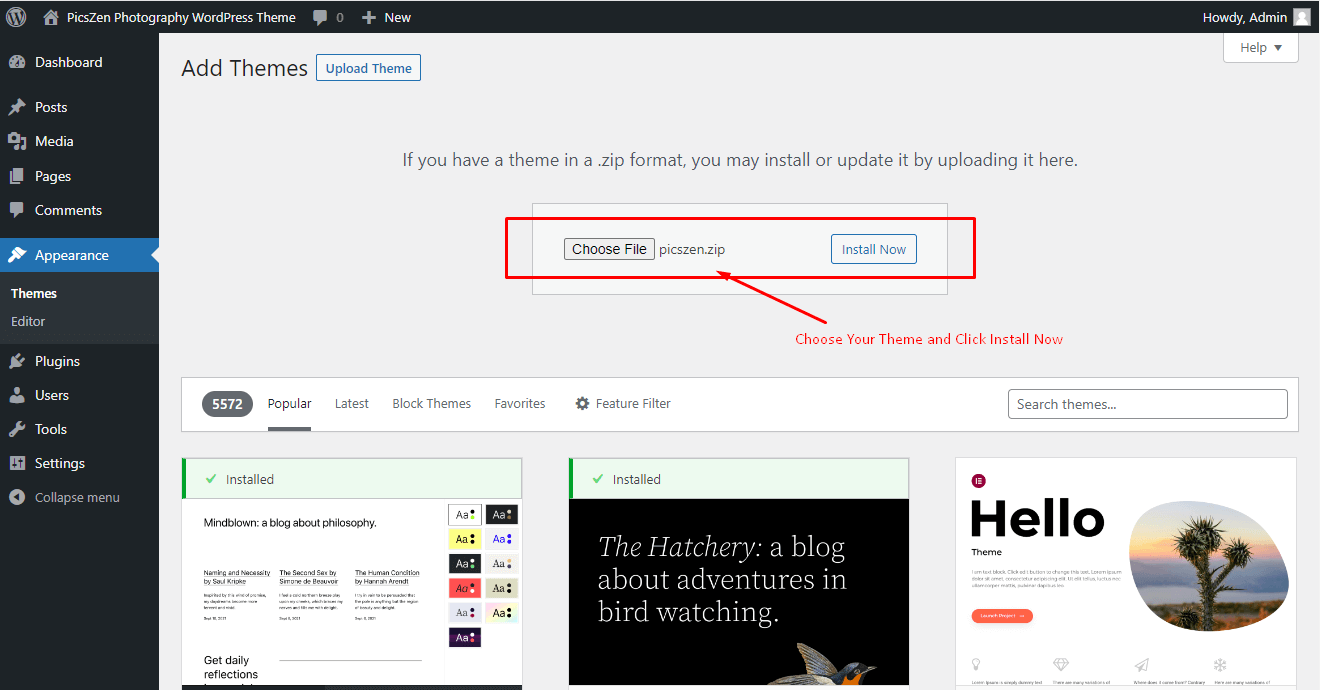Focus the Search themes input field
This screenshot has height=690, width=1320.
pyautogui.click(x=1148, y=404)
